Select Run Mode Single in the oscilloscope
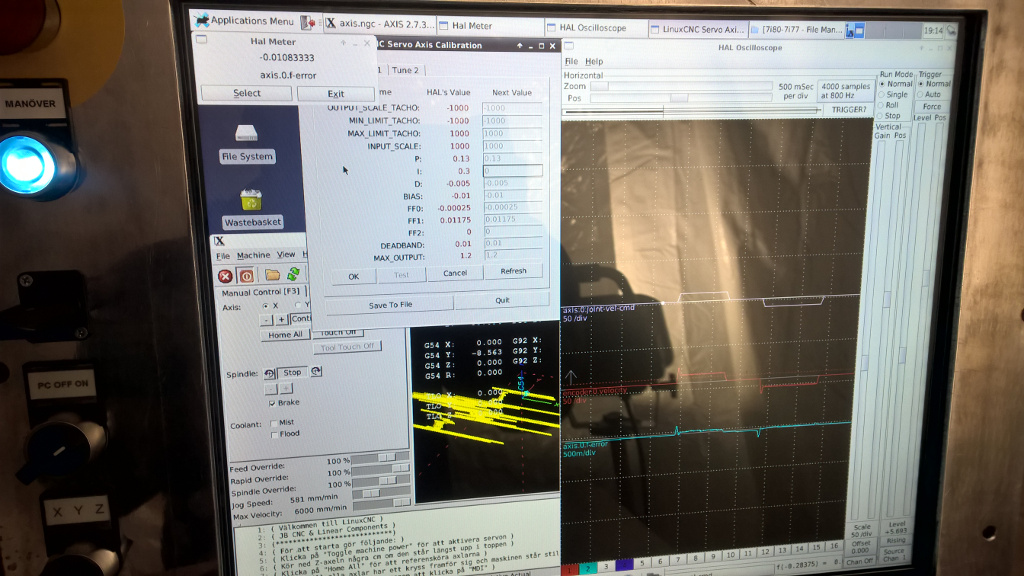 coord(882,95)
